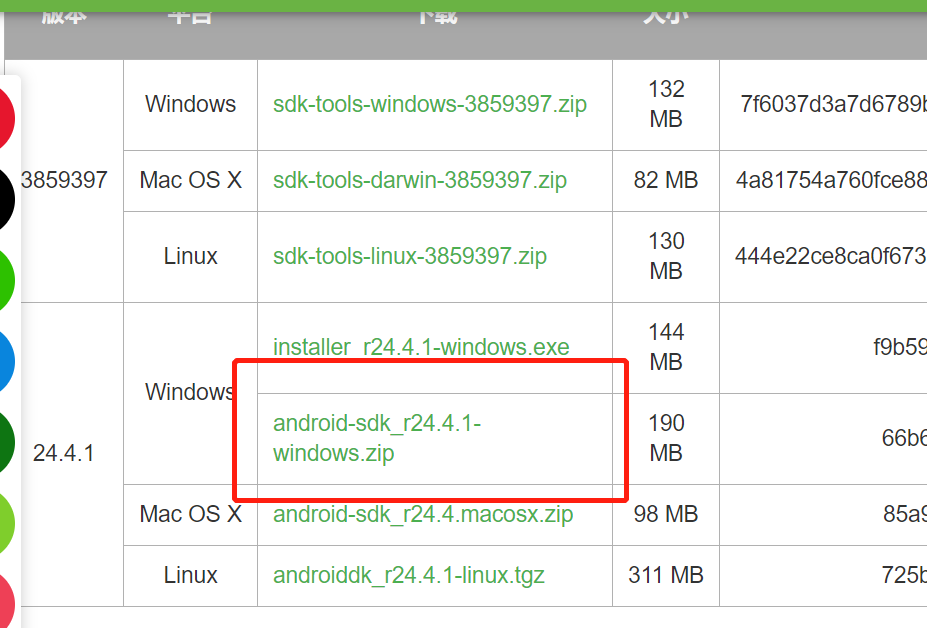The width and height of the screenshot is (927, 628).
Task: Select the 82 MB size cell
Action: (x=666, y=180)
